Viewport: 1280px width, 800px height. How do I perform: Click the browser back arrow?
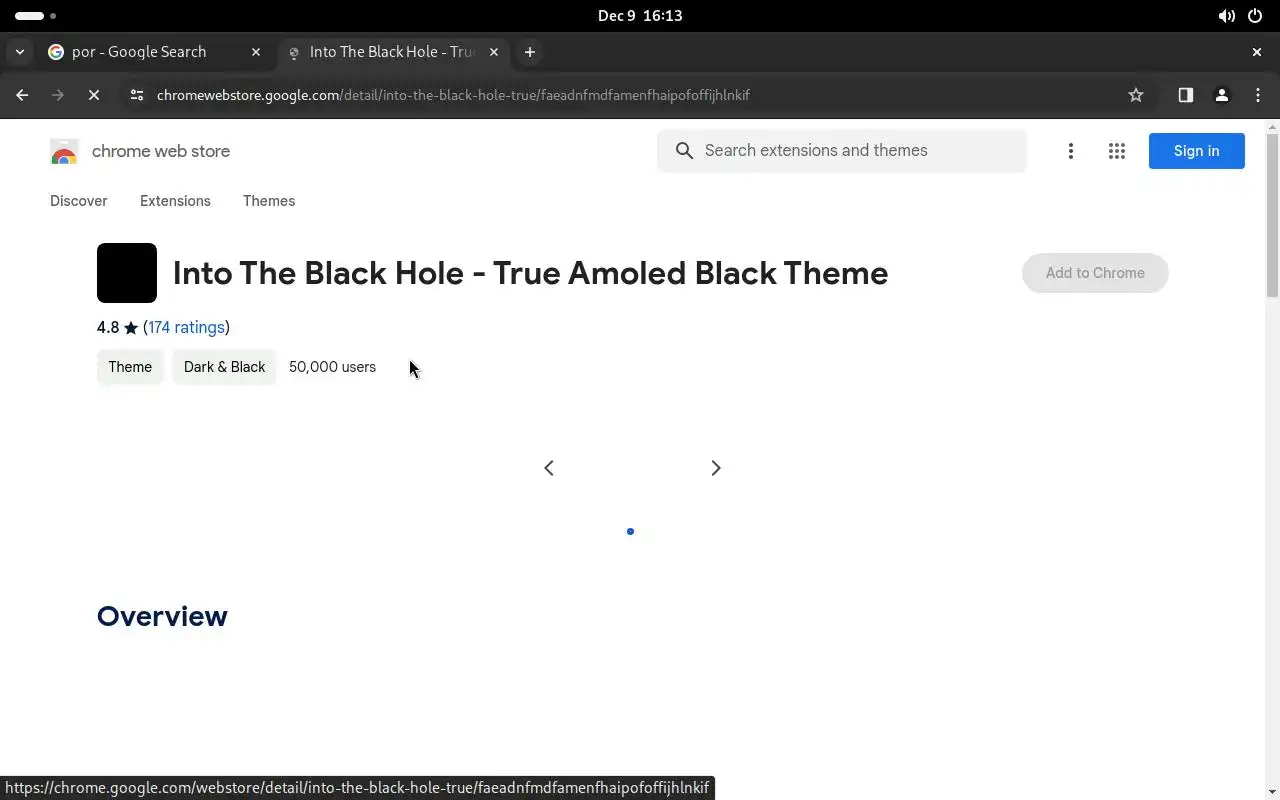coord(22,95)
